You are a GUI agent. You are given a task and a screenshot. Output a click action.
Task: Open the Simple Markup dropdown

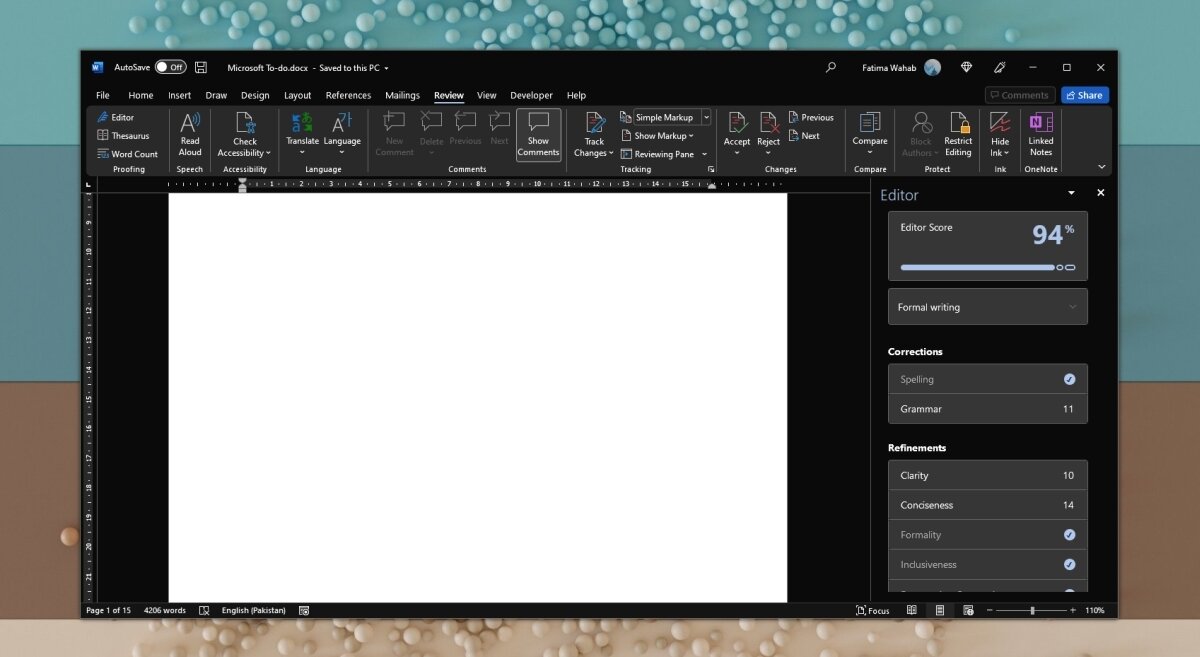pyautogui.click(x=706, y=117)
